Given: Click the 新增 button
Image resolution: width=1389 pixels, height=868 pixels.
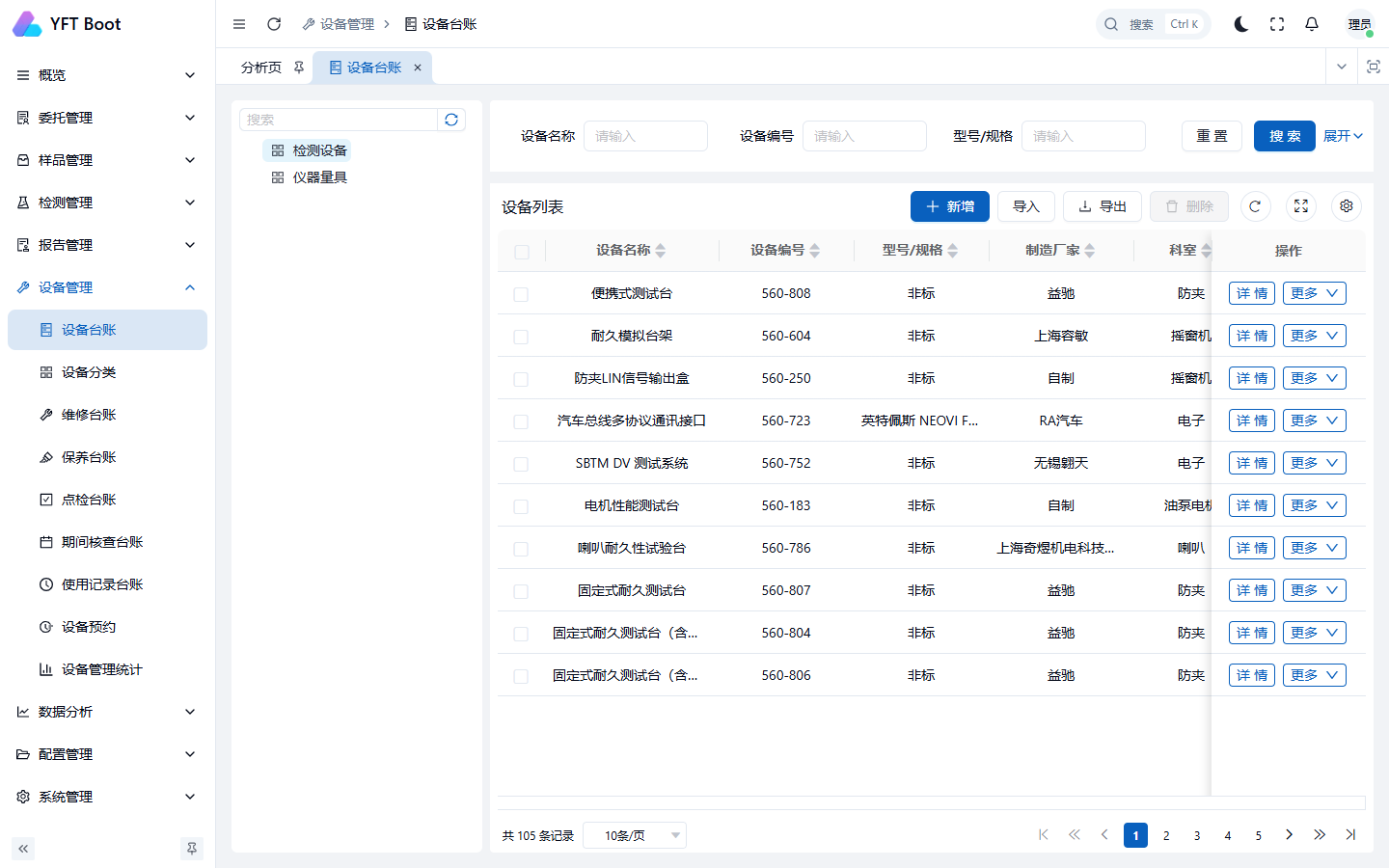Looking at the screenshot, I should click(x=950, y=206).
